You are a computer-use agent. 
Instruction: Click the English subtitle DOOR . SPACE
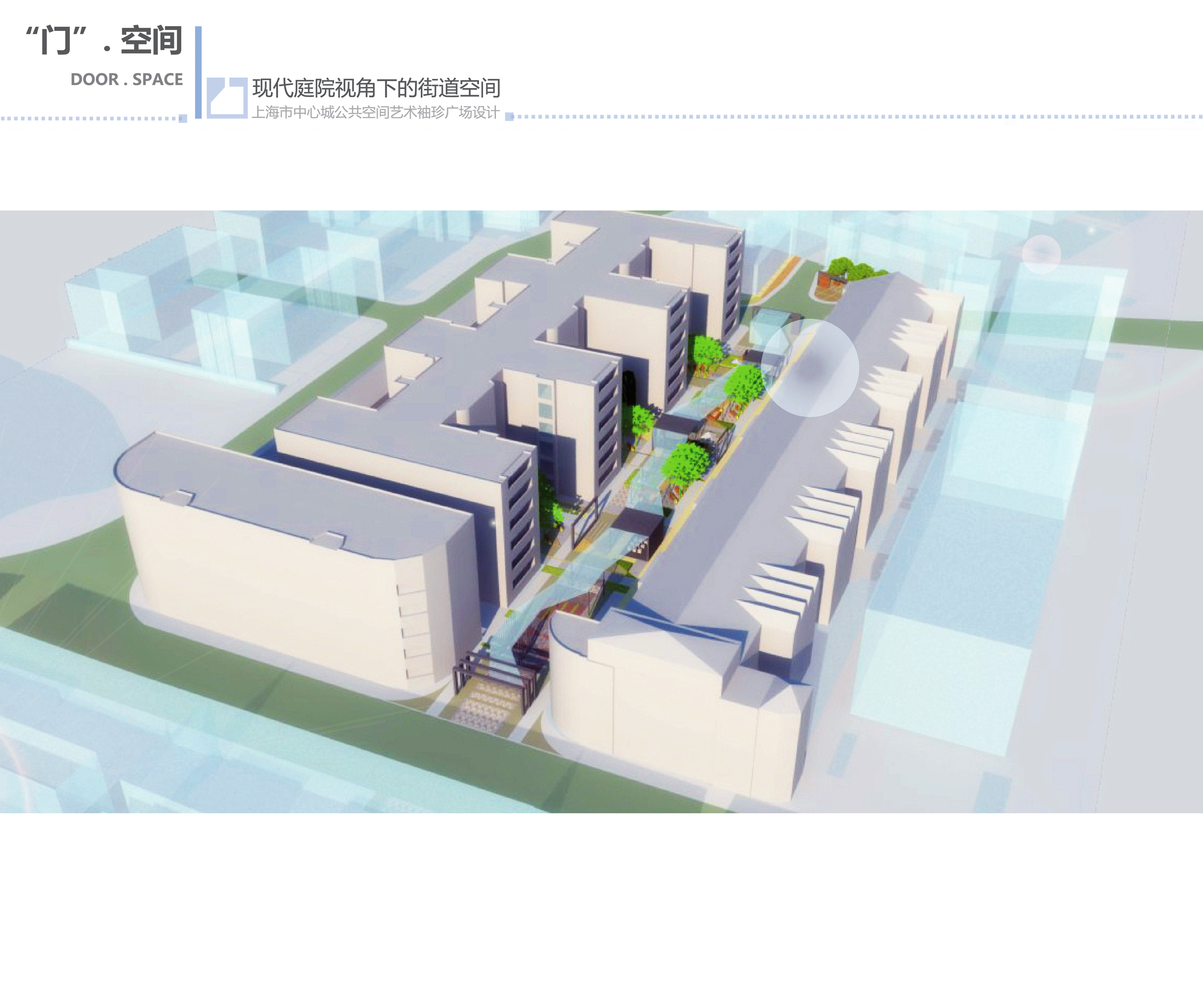pos(126,80)
